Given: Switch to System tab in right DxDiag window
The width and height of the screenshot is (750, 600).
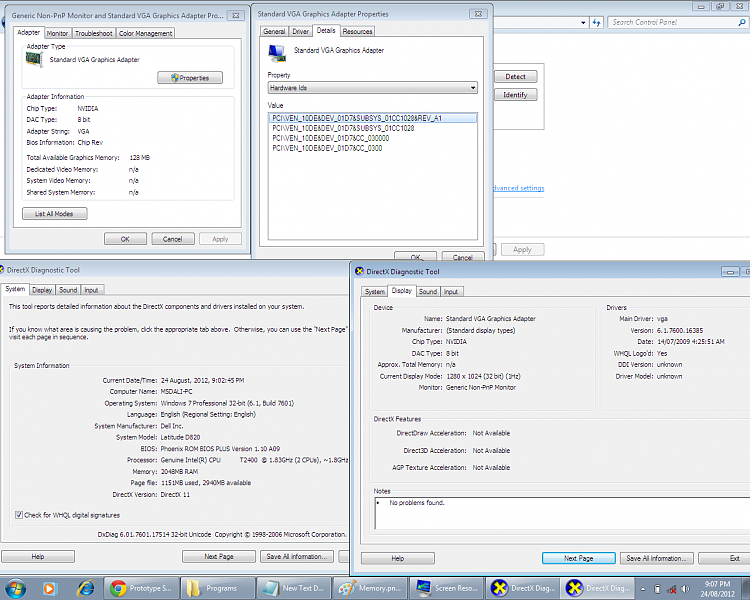Looking at the screenshot, I should click(x=375, y=291).
